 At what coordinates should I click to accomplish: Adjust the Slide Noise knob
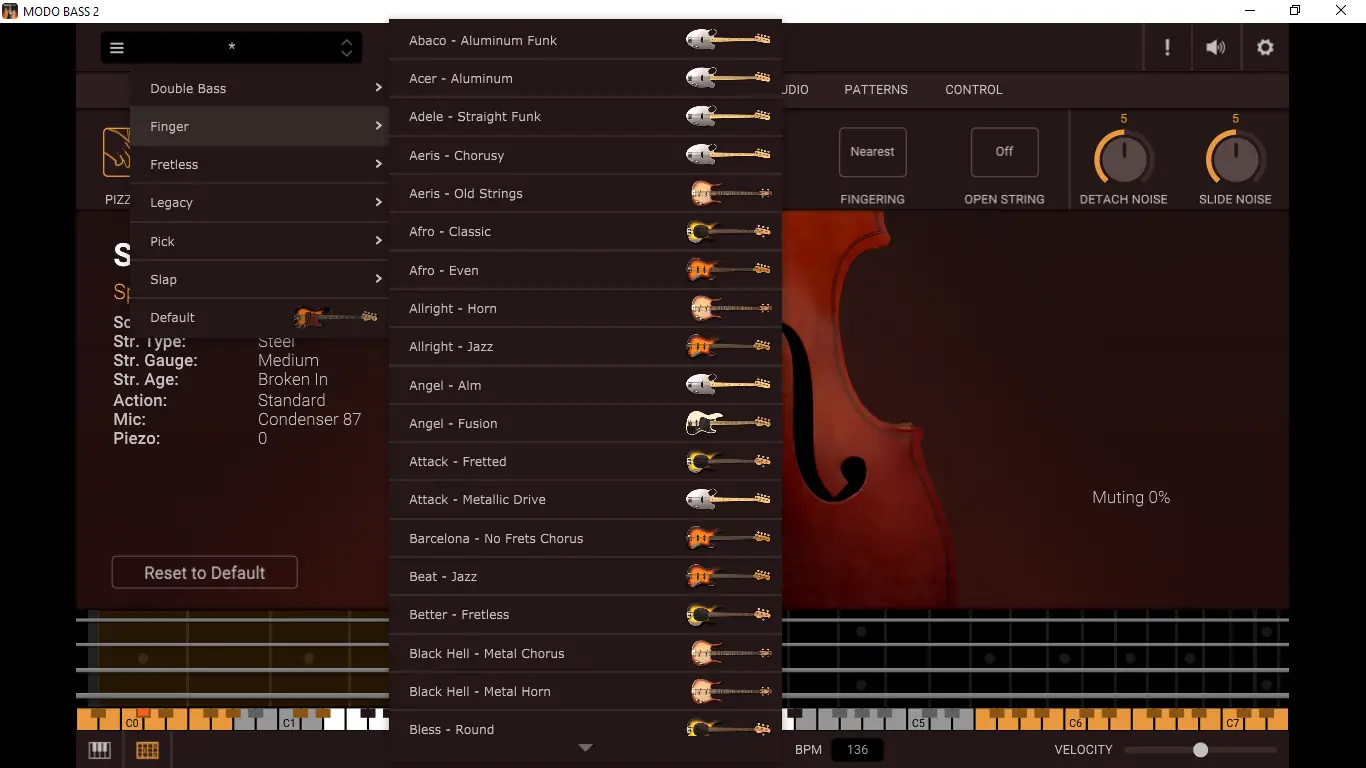click(1235, 158)
